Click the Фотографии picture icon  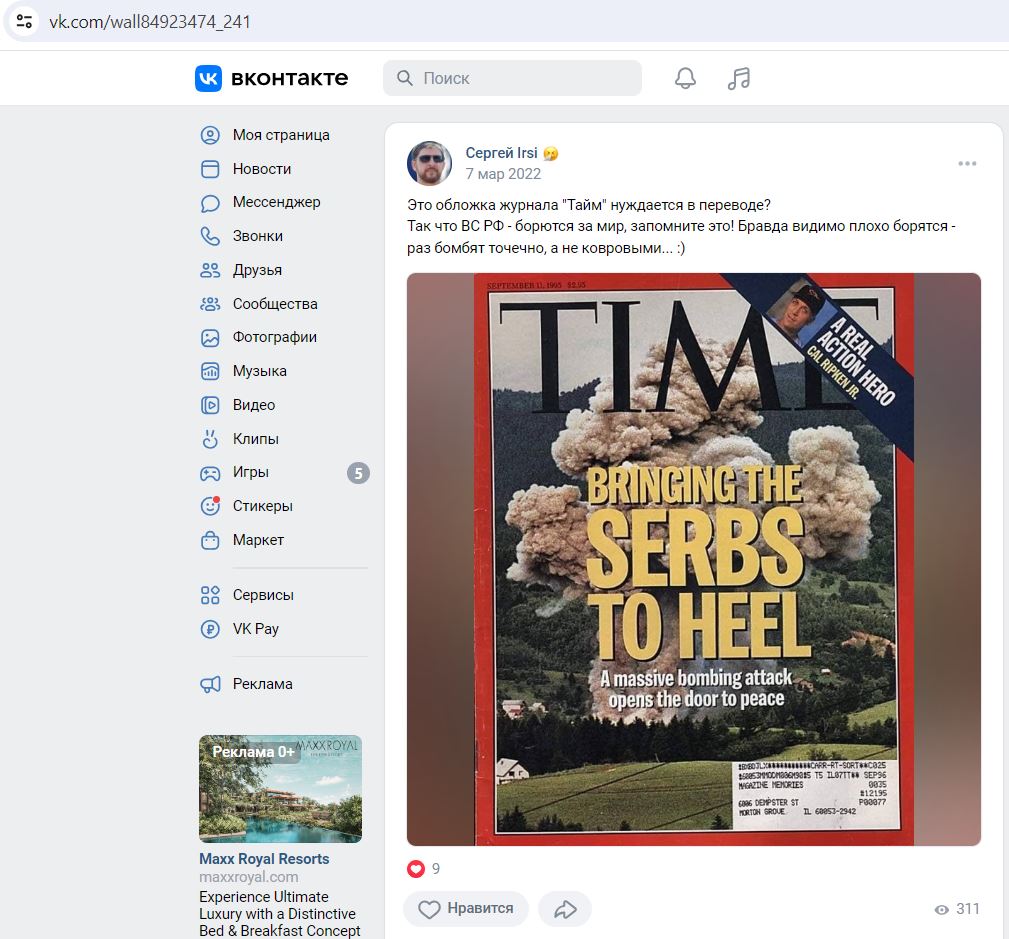(x=210, y=337)
